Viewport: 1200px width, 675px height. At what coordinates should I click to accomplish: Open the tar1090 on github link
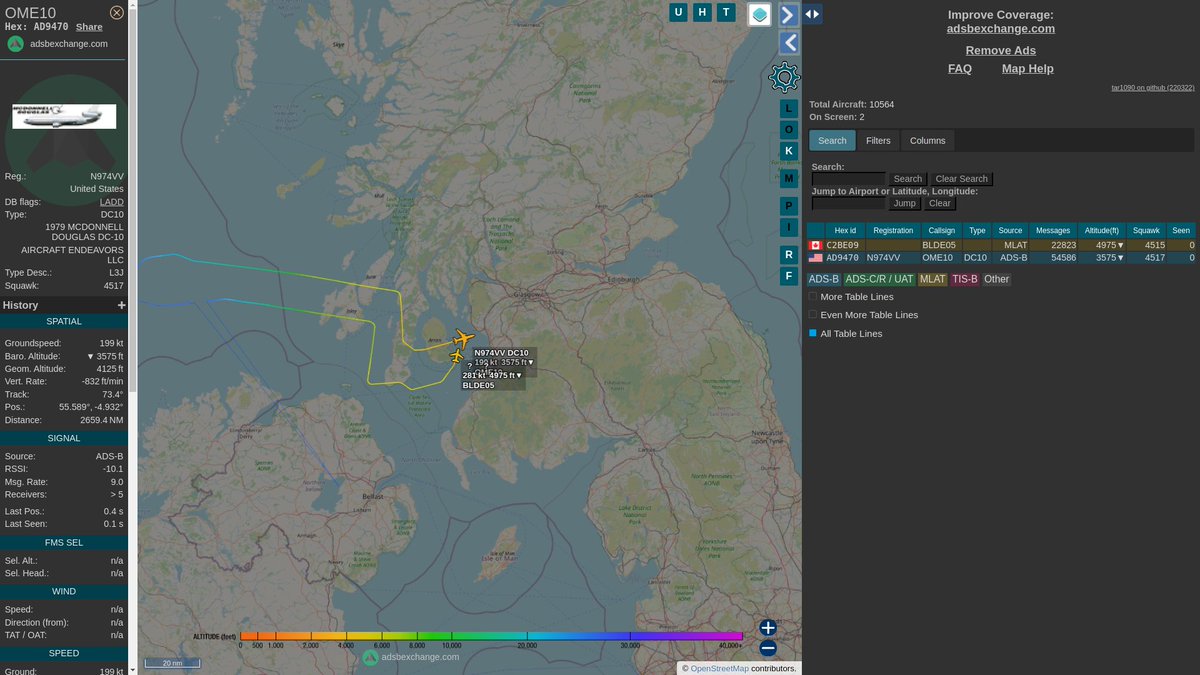[1153, 88]
